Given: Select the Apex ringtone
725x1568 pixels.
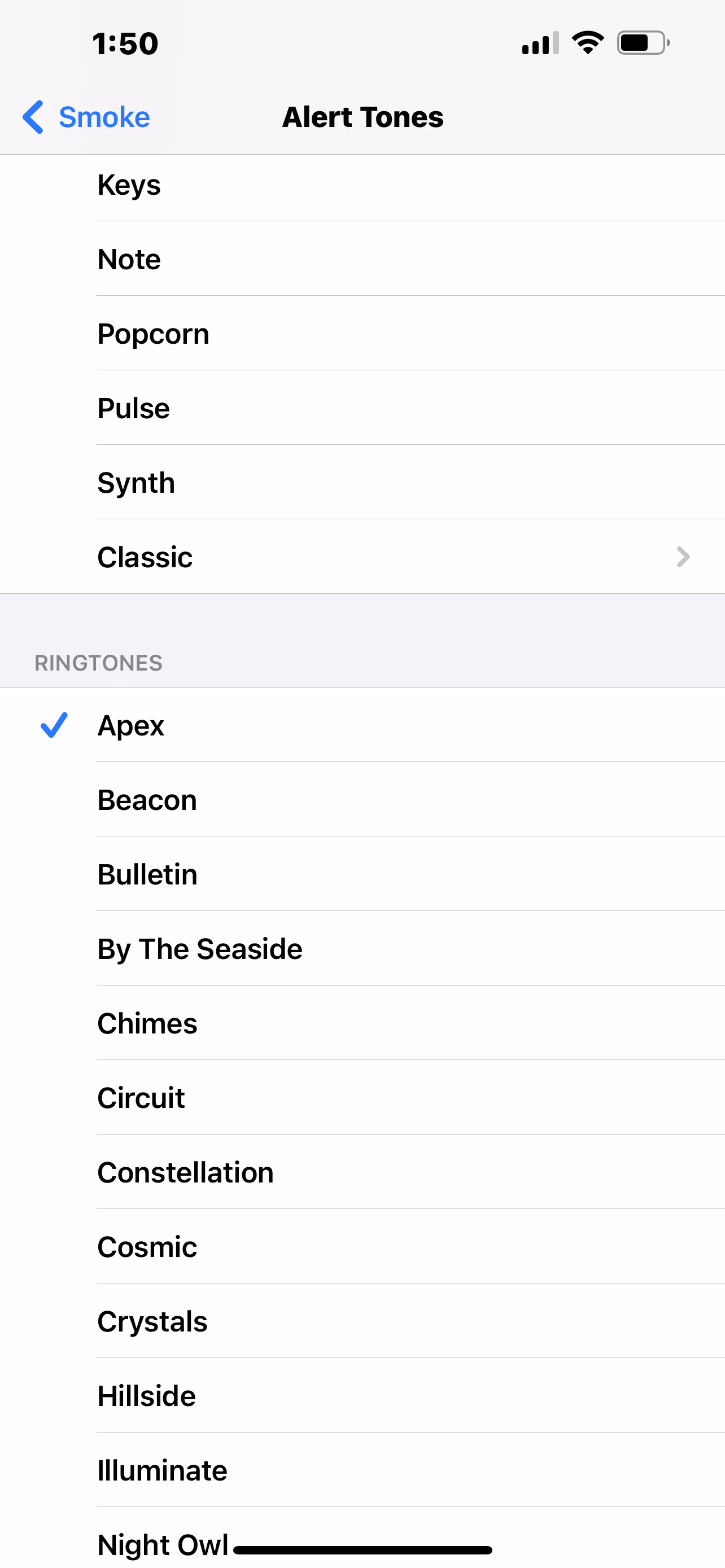Looking at the screenshot, I should pyautogui.click(x=362, y=725).
